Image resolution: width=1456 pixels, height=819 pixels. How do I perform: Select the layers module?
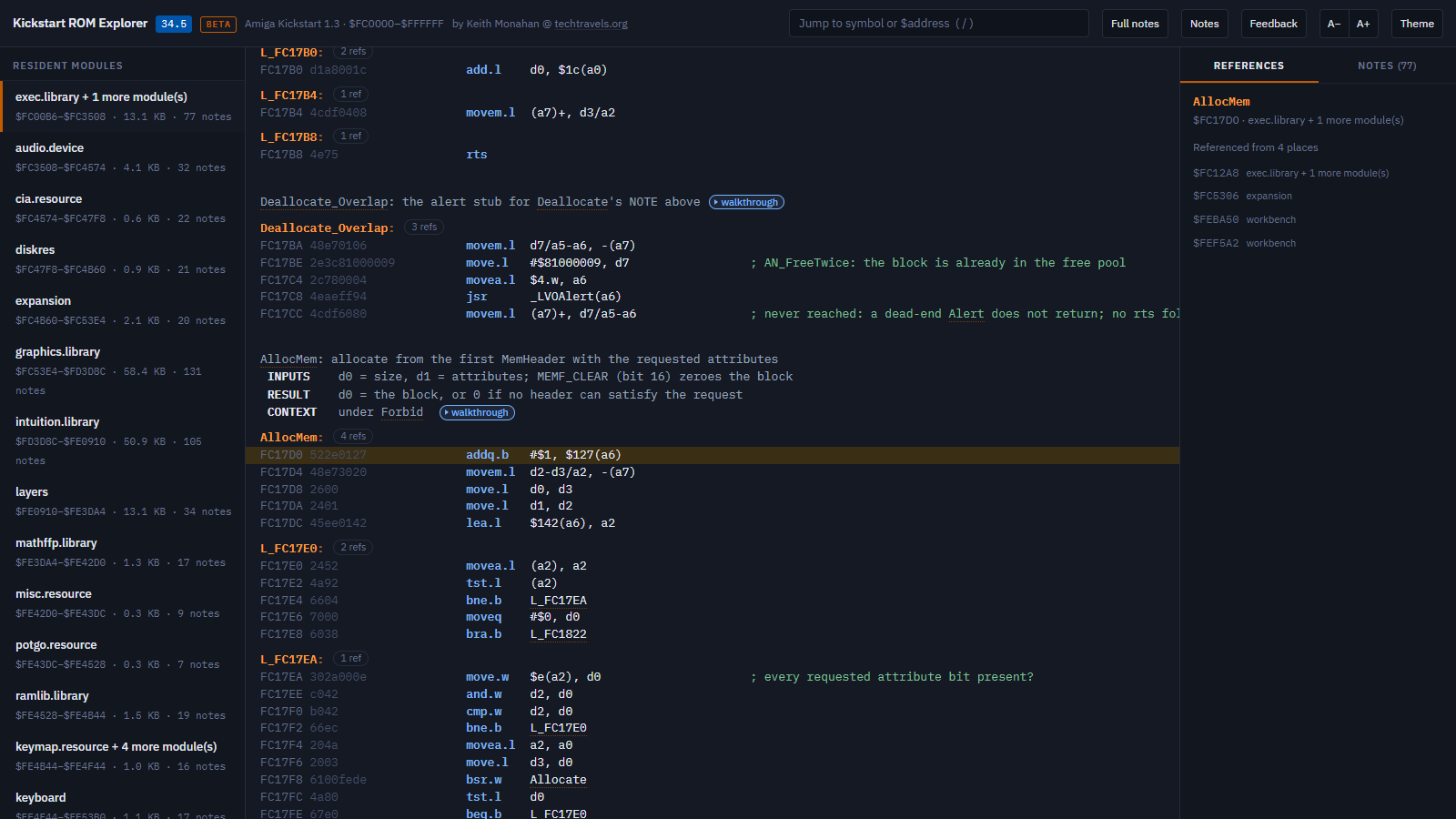click(x=122, y=501)
